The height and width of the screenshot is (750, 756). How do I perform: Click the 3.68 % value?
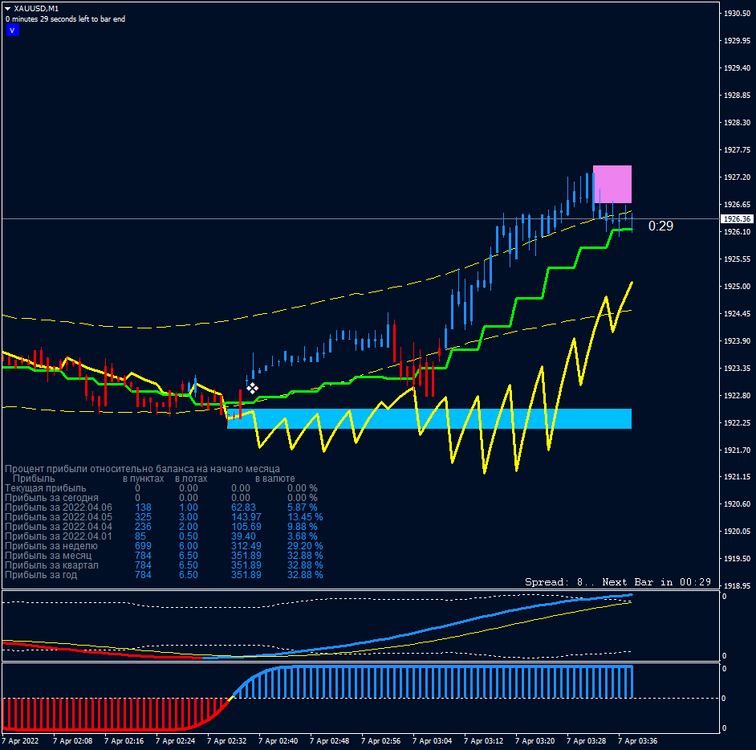click(x=302, y=536)
